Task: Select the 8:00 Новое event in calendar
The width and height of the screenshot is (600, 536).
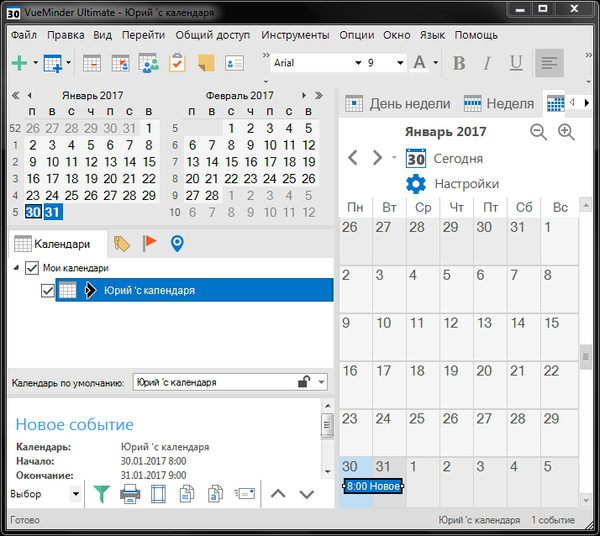Action: [373, 486]
